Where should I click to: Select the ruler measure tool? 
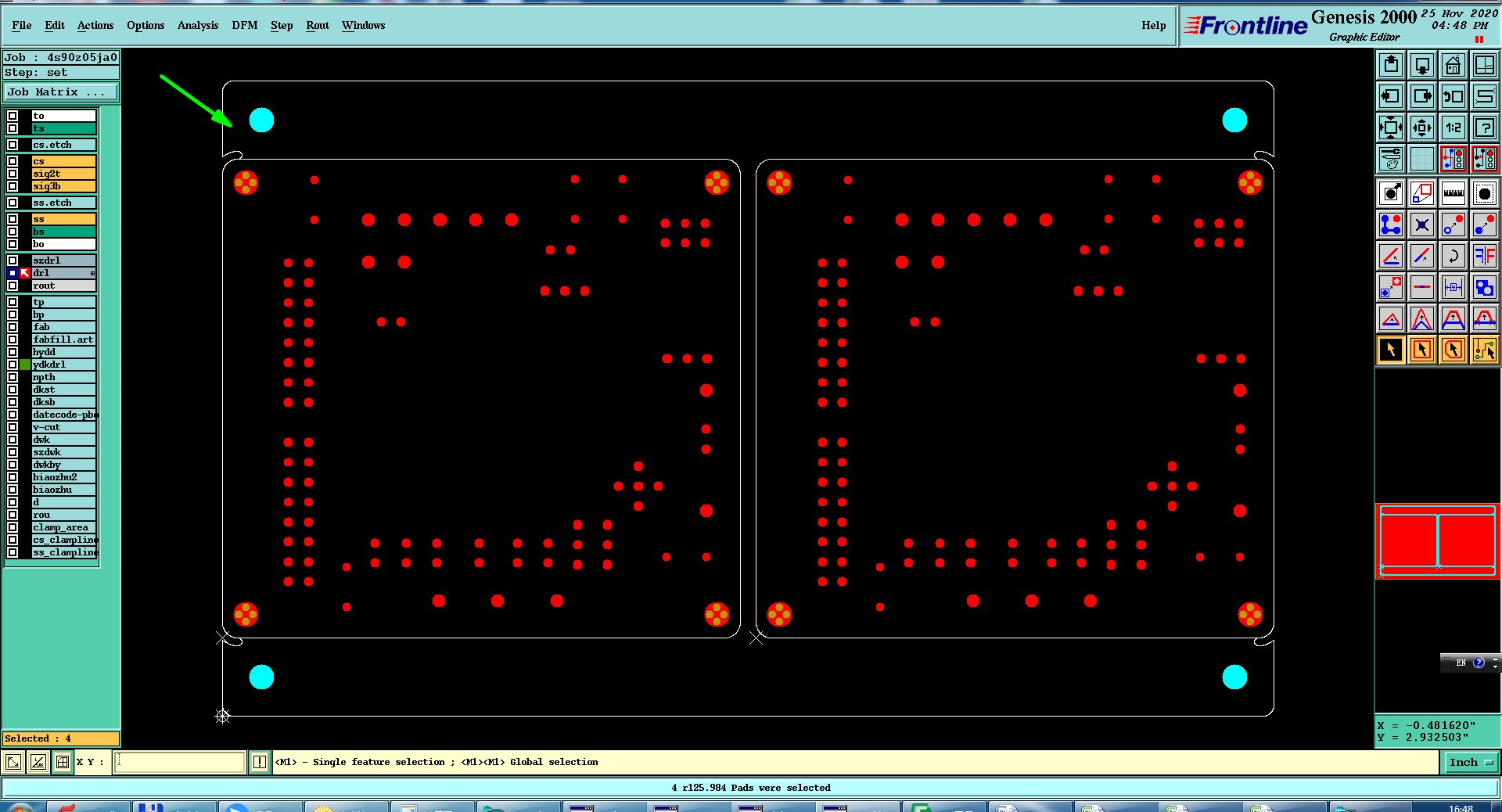tap(1453, 192)
